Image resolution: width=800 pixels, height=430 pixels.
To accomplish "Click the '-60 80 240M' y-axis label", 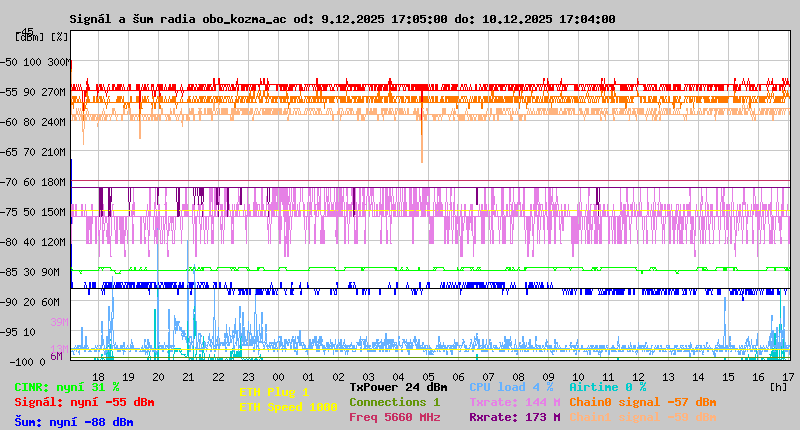I will pos(33,122).
